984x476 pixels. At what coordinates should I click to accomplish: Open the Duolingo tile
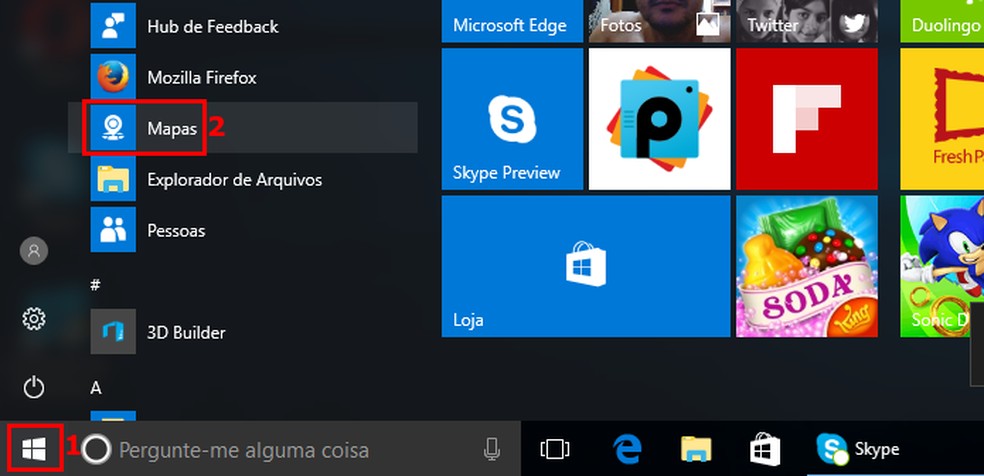coord(942,21)
